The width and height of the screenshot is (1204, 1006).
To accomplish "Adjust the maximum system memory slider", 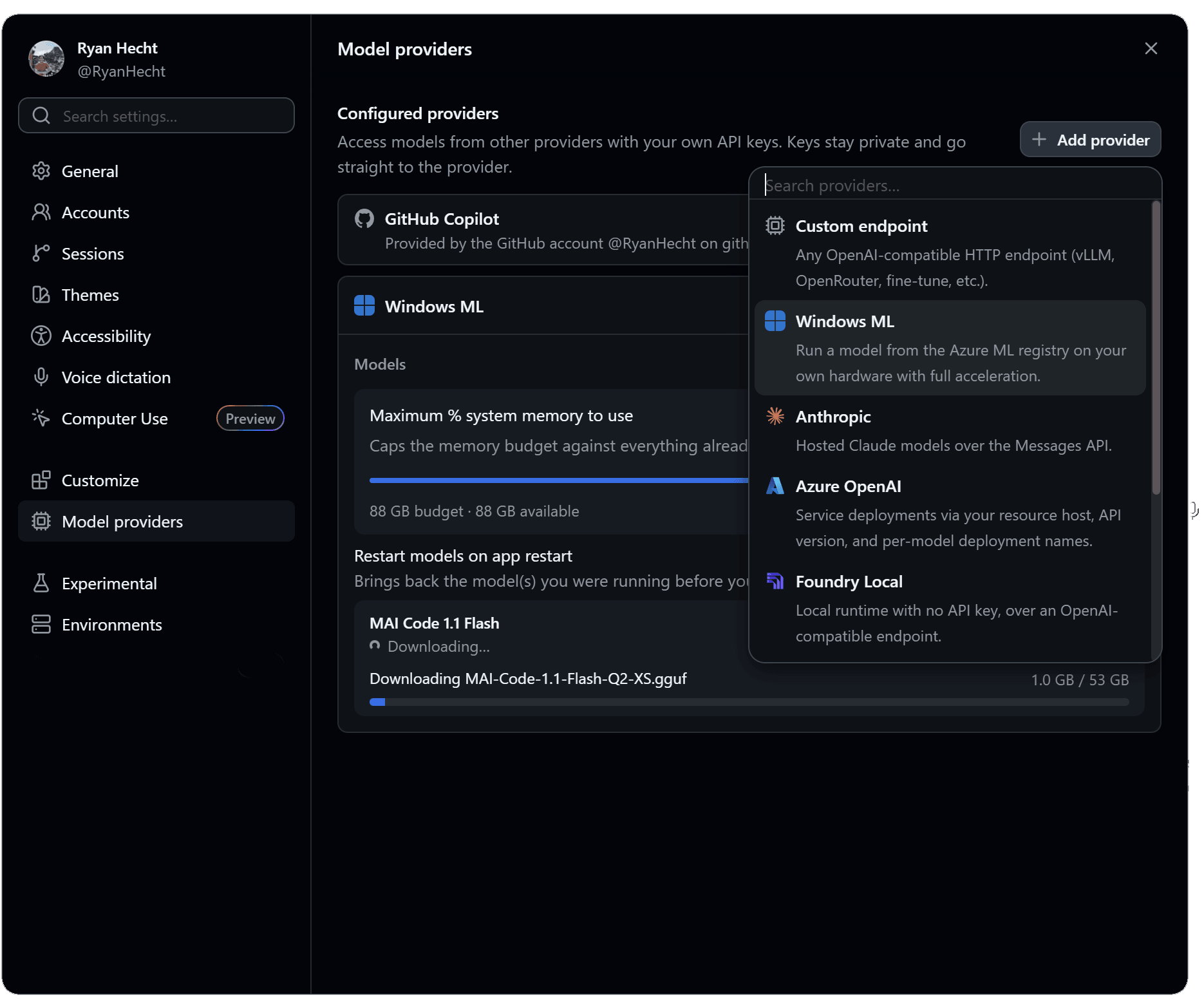I will [x=559, y=480].
